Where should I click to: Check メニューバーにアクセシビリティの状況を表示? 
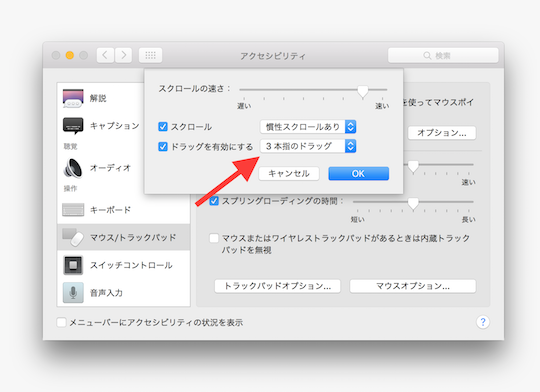(x=61, y=322)
